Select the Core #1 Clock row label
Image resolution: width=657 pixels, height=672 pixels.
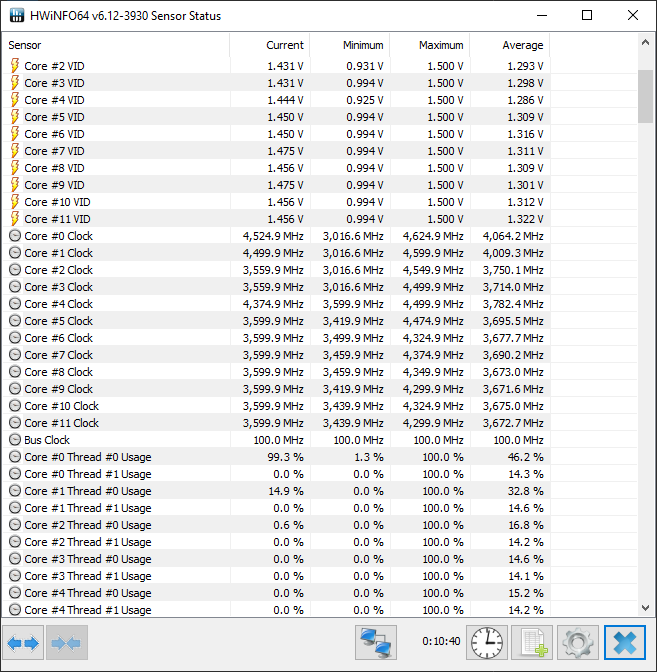[59, 253]
